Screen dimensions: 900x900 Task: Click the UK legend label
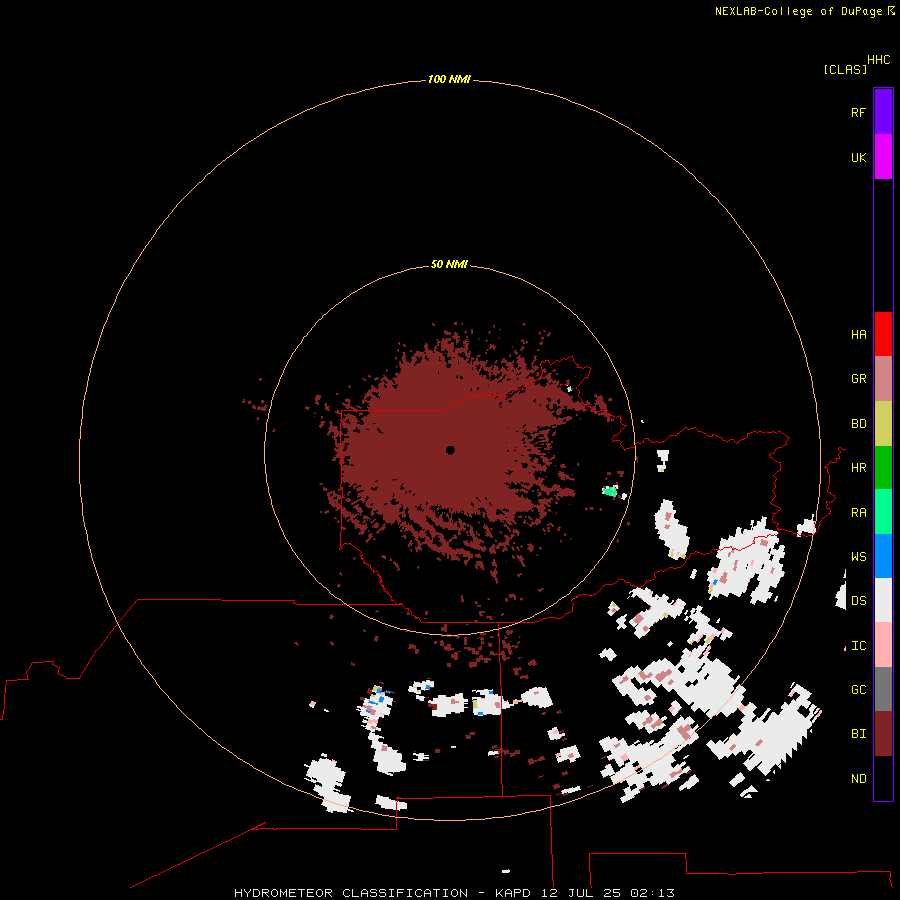point(858,157)
